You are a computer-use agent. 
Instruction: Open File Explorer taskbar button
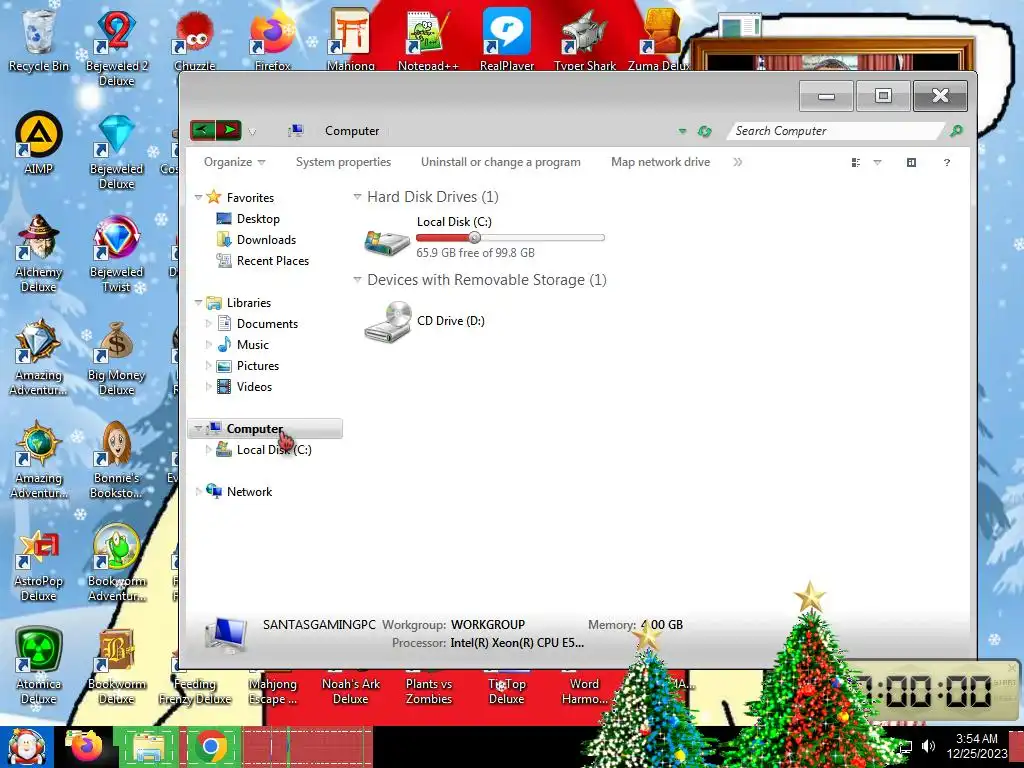(148, 746)
